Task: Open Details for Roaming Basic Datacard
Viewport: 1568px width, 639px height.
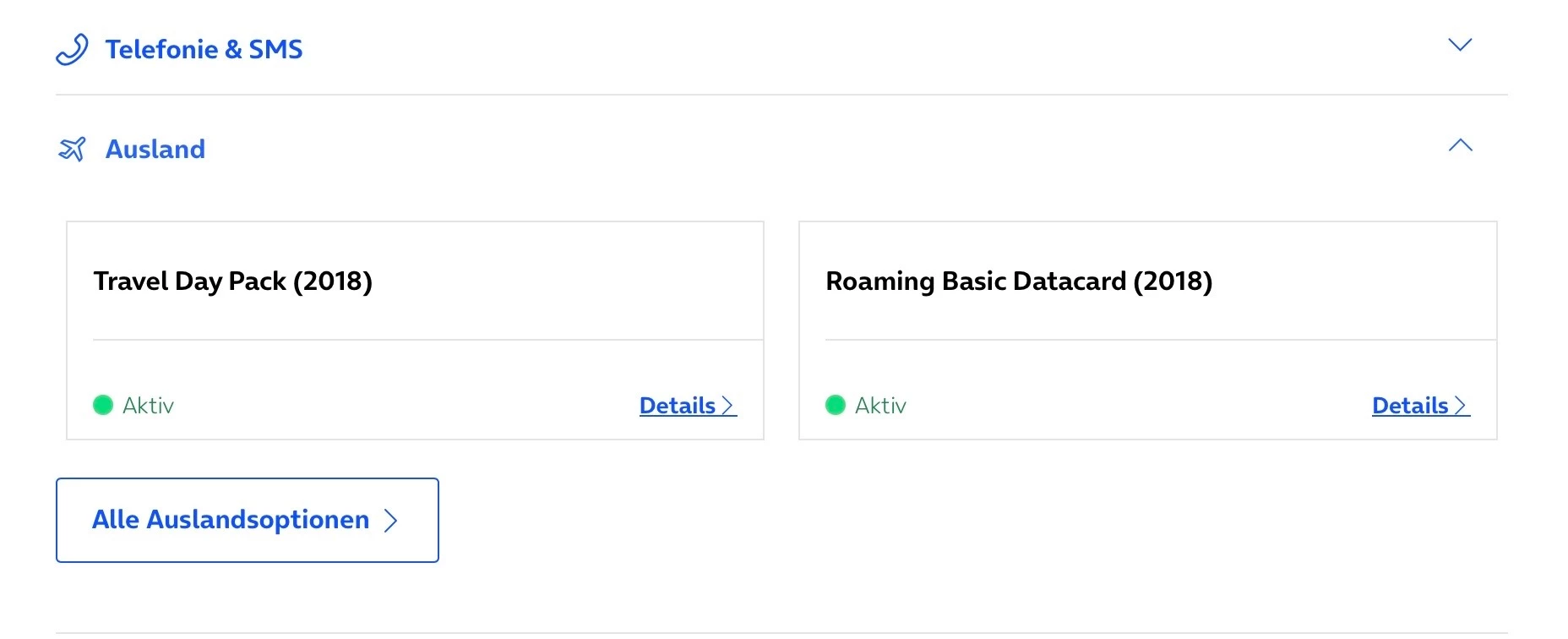Action: [1410, 406]
